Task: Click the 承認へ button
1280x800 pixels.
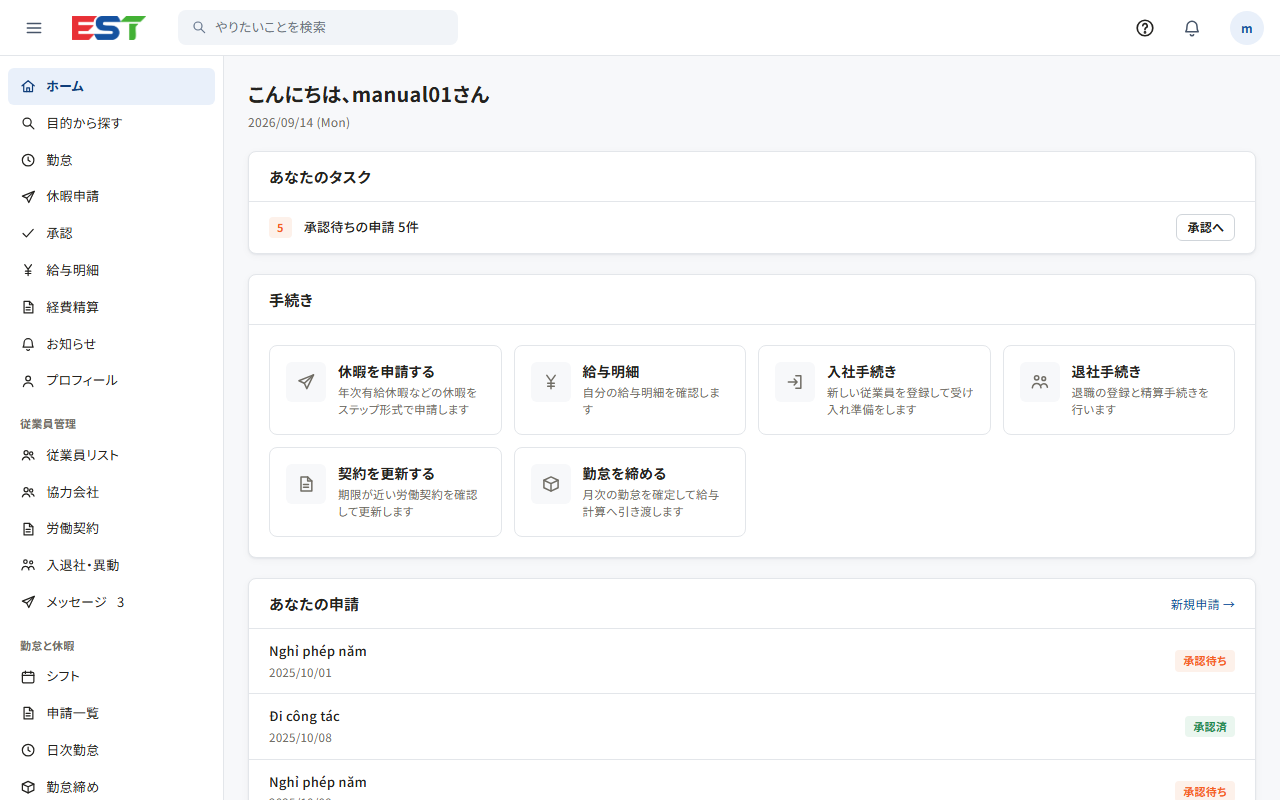Action: click(x=1205, y=228)
